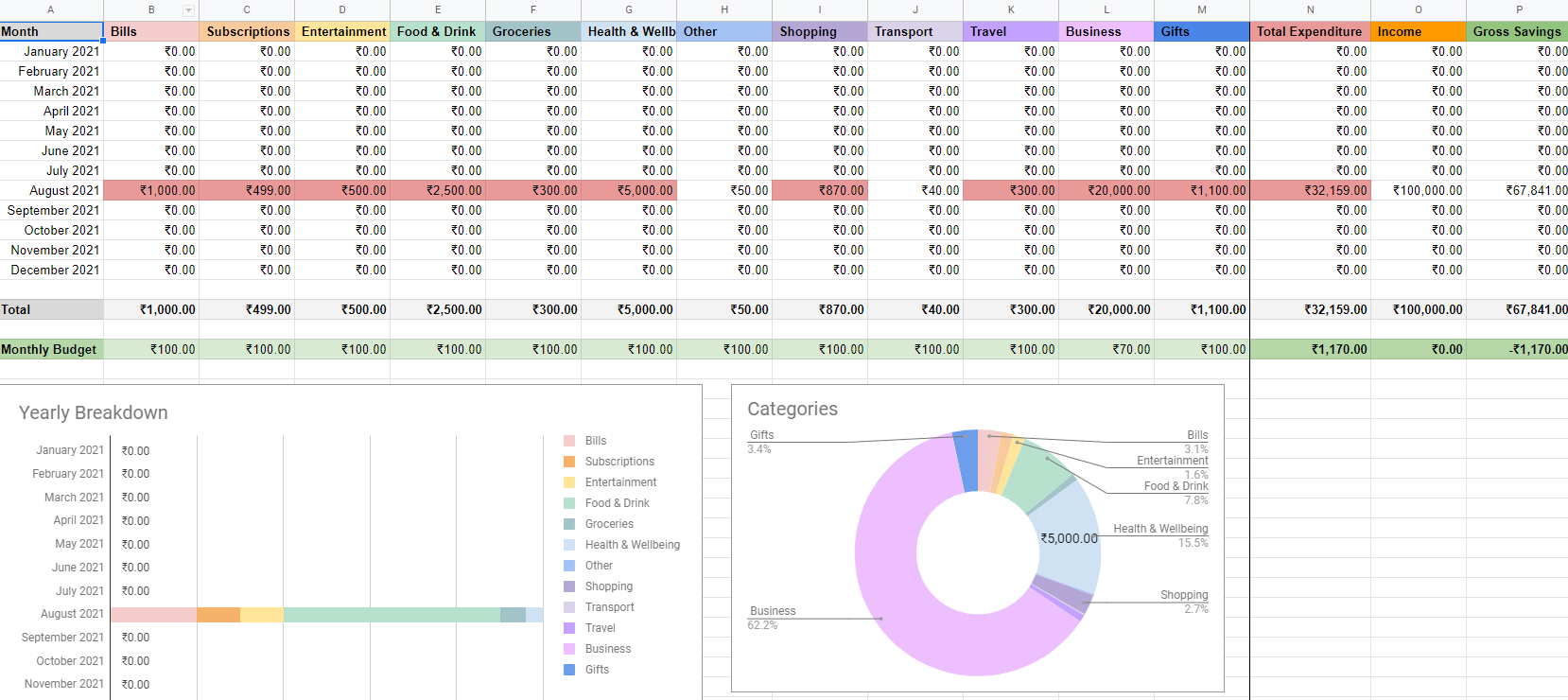Image resolution: width=1568 pixels, height=700 pixels.
Task: Click the Bills segment of August 2021 bar
Action: [153, 615]
